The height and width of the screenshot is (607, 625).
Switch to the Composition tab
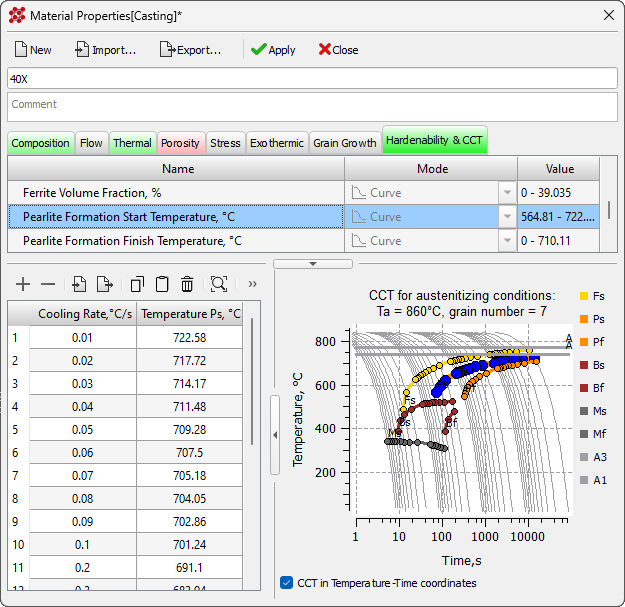pyautogui.click(x=41, y=143)
